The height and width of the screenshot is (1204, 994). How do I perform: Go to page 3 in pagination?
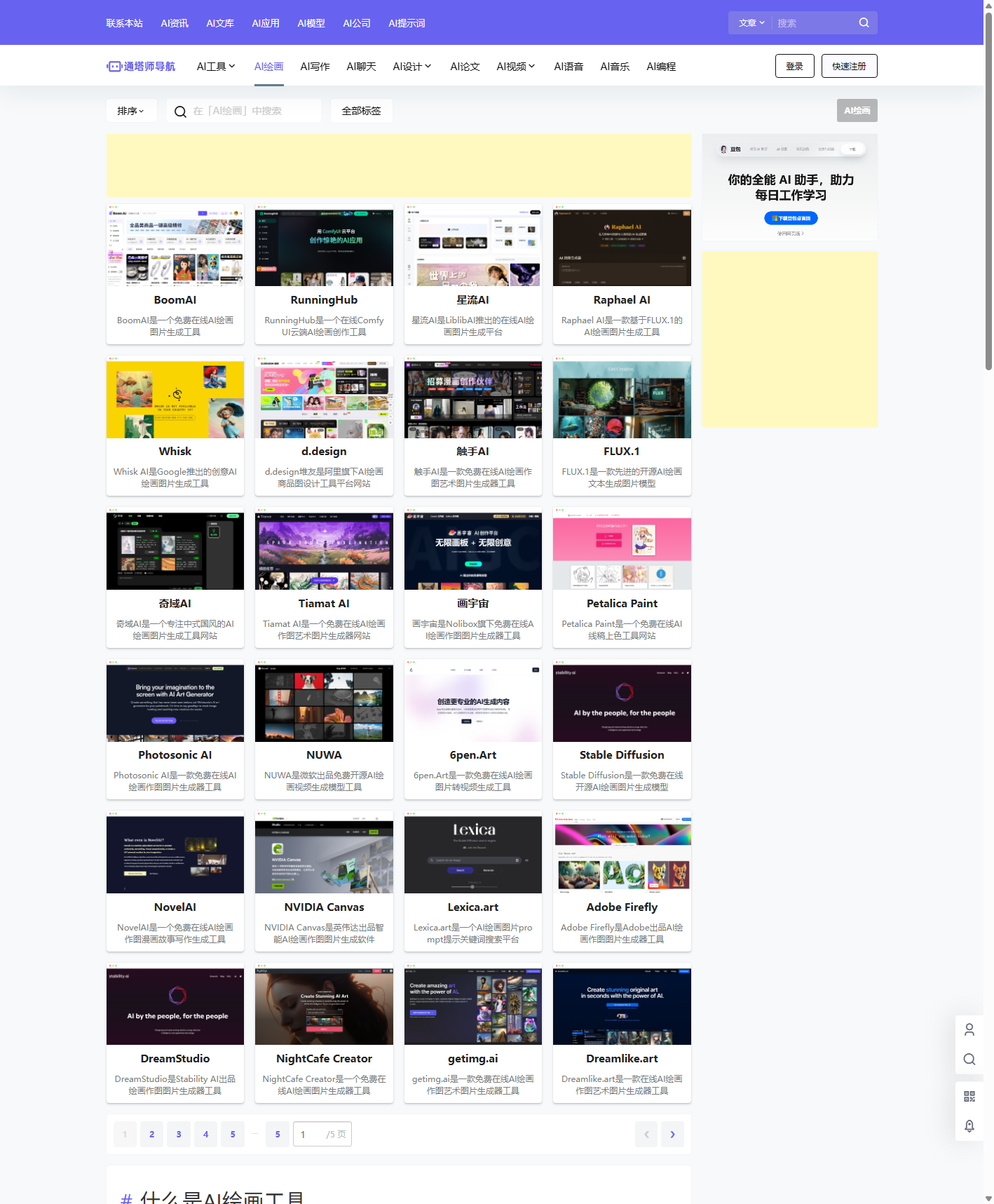(179, 1134)
